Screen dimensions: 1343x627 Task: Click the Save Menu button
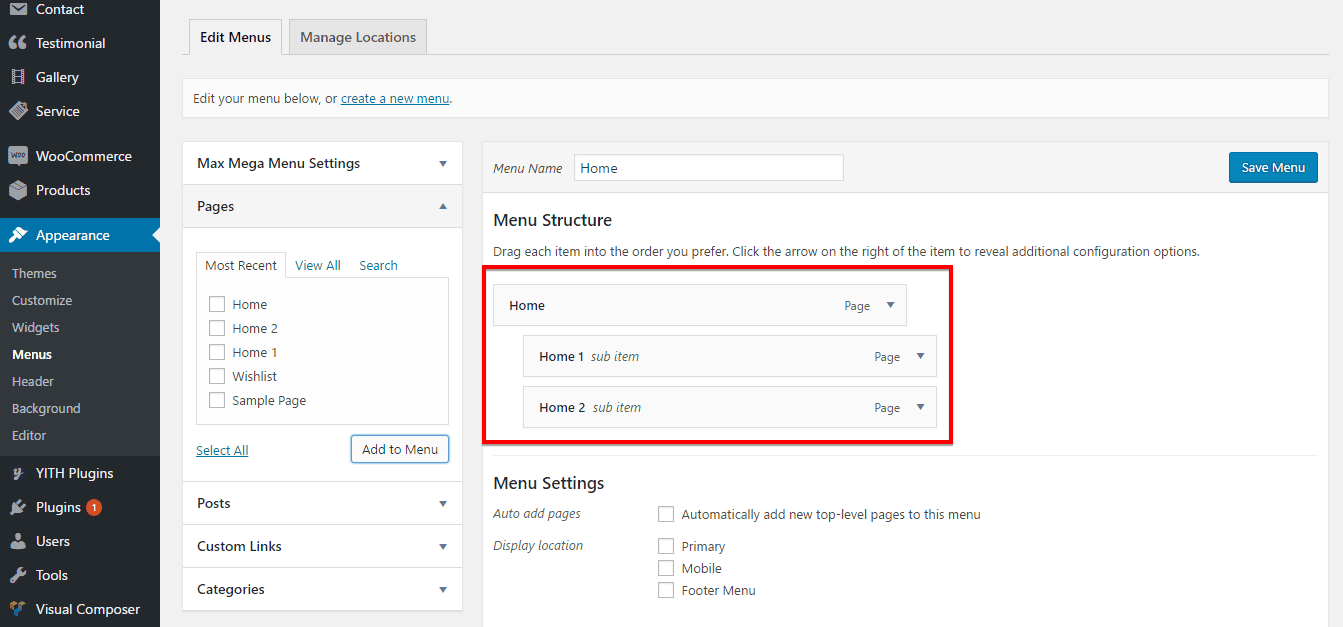1272,167
